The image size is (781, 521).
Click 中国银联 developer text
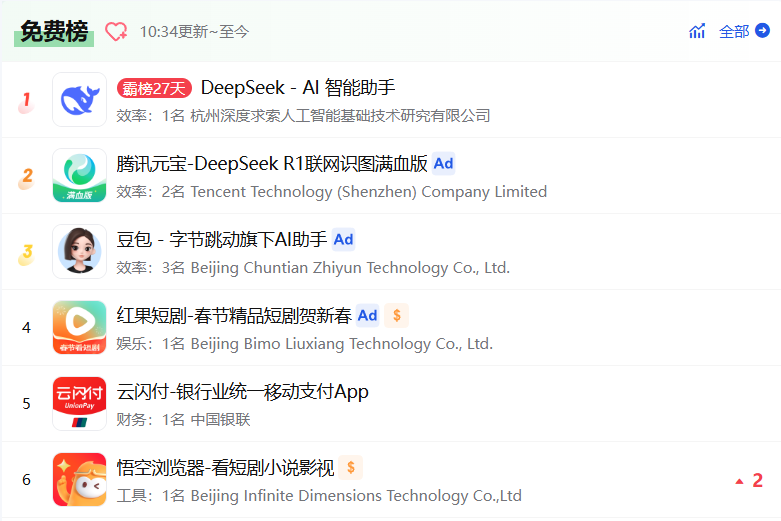[x=220, y=420]
